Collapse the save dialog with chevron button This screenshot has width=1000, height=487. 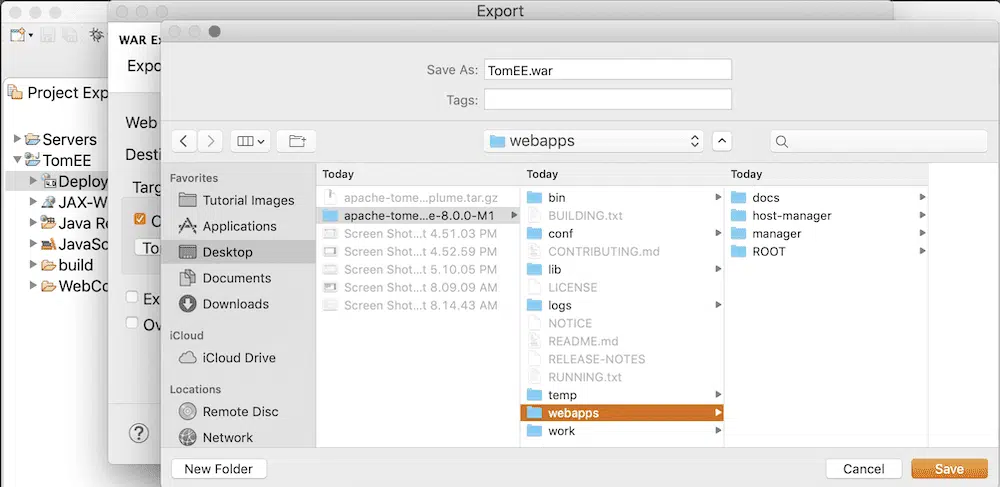[x=723, y=142]
